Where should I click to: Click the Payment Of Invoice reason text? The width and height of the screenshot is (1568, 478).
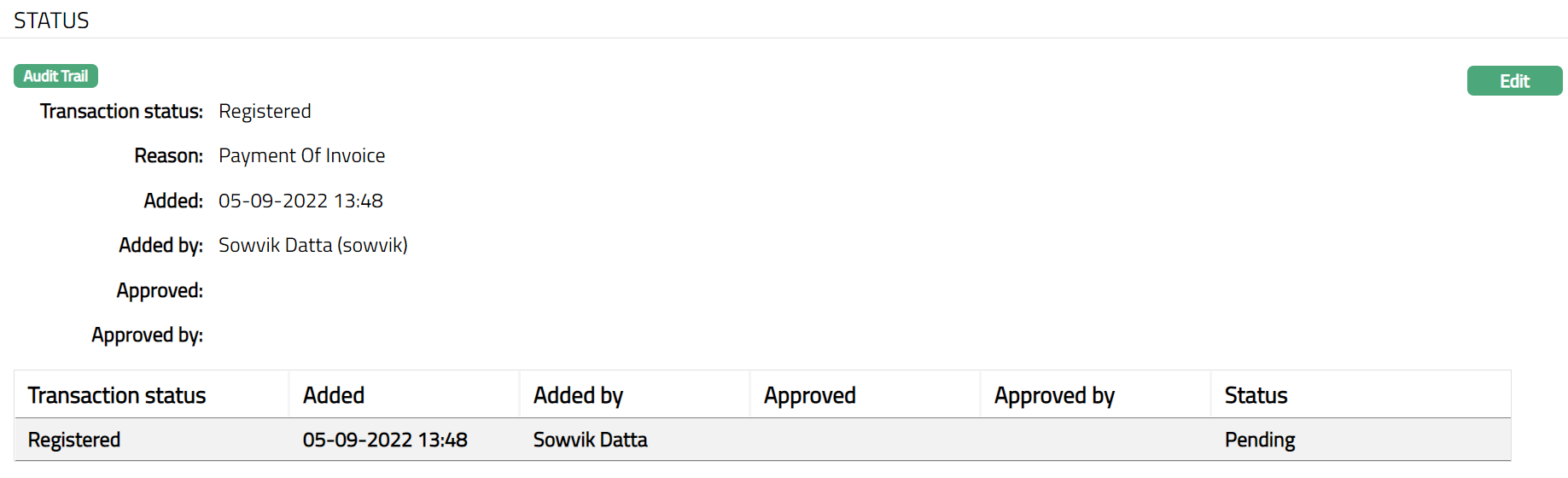301,155
